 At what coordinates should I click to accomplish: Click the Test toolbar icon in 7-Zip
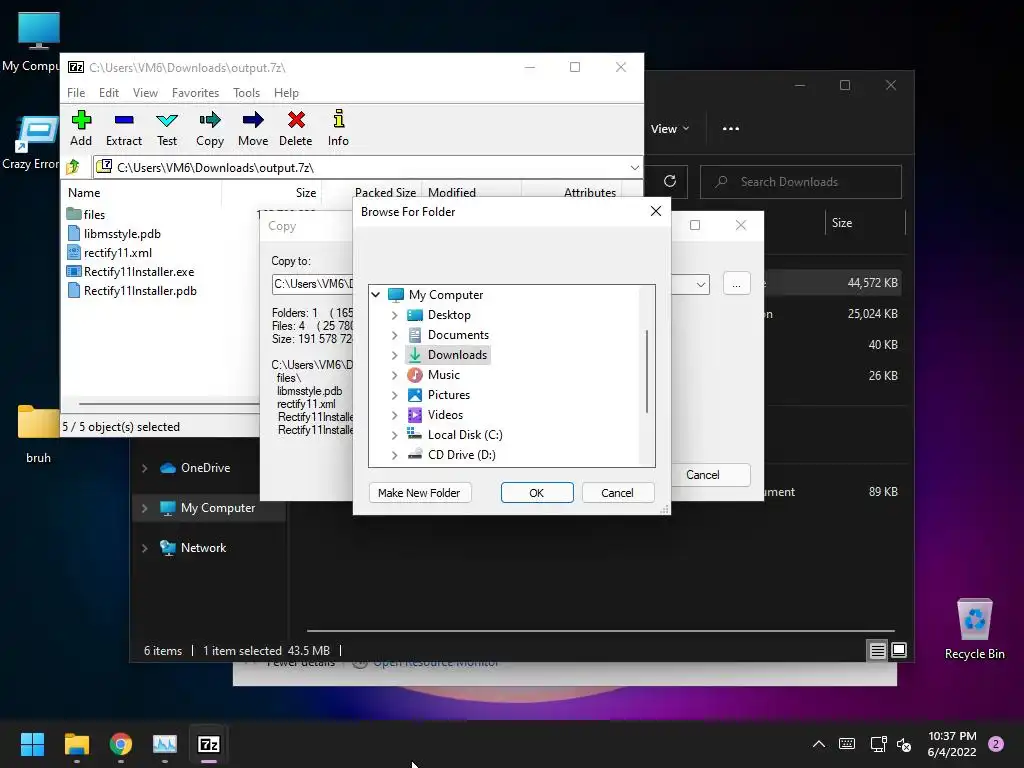coord(167,128)
